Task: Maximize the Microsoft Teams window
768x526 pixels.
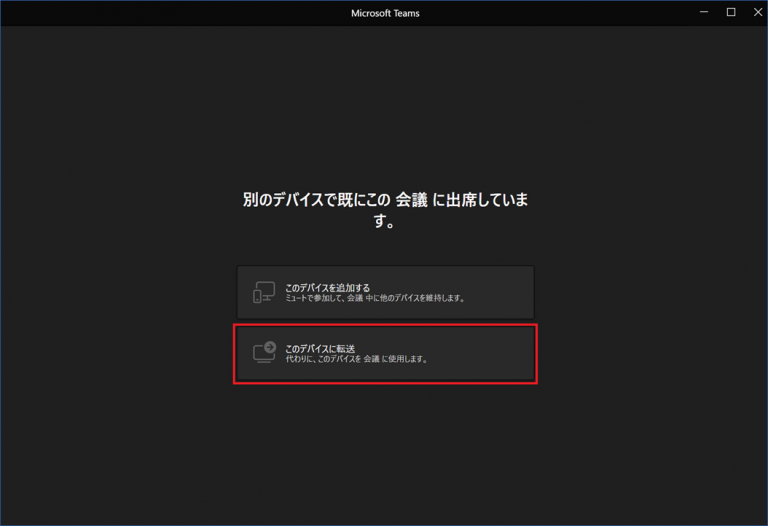Action: pos(730,12)
